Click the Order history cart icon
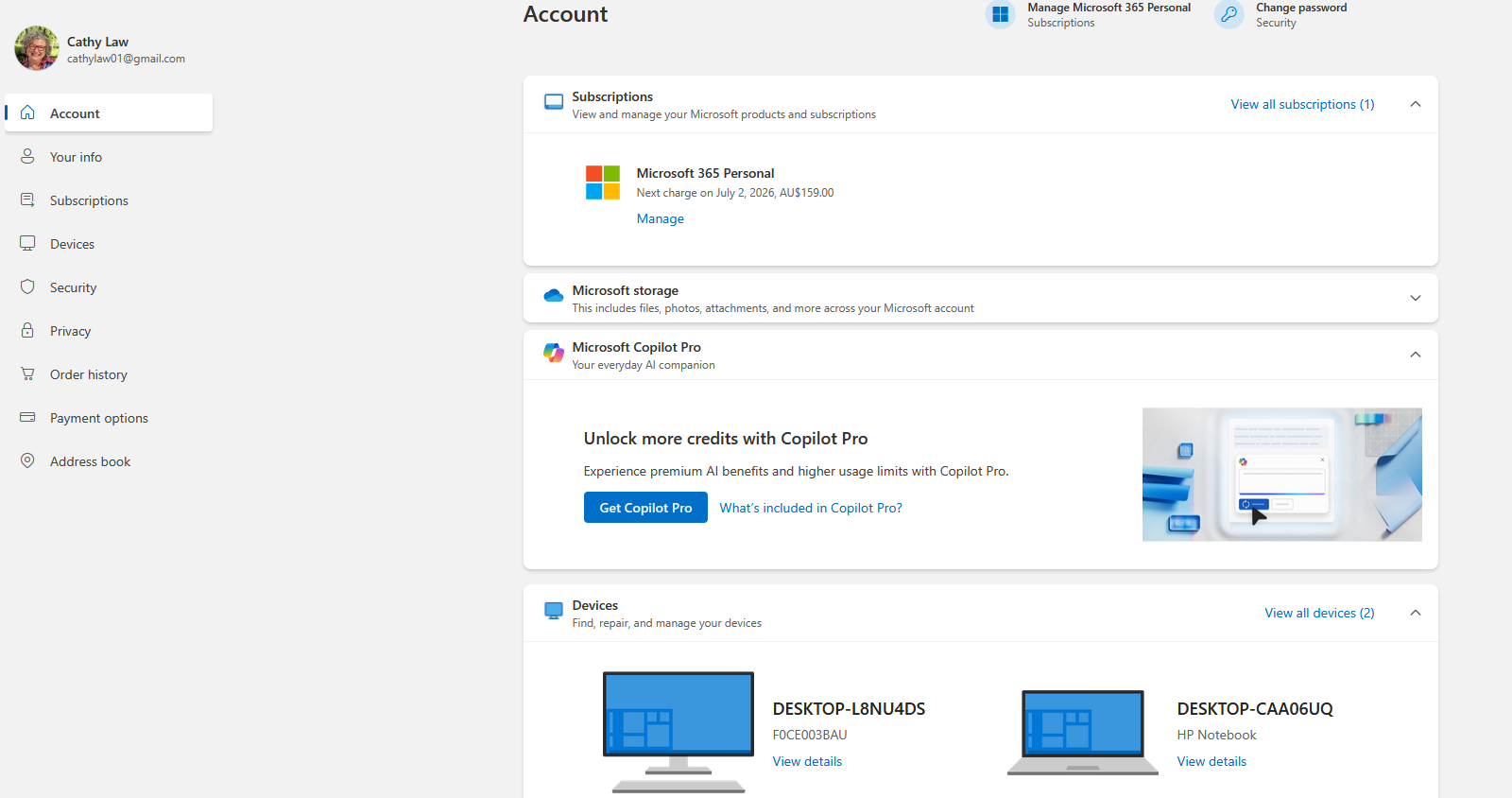Viewport: 1512px width, 798px height. point(27,373)
